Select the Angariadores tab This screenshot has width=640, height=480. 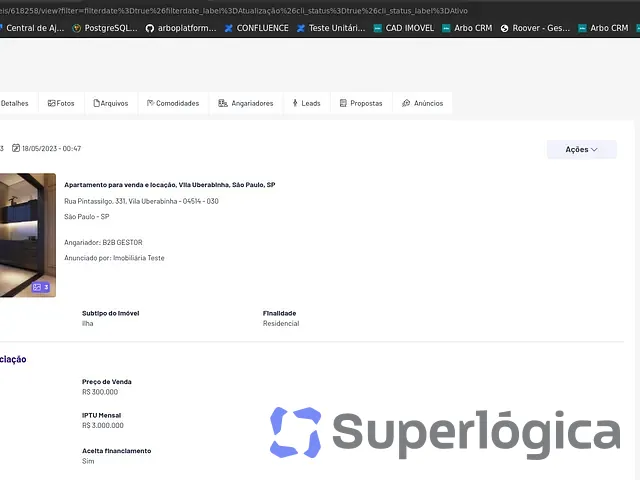coord(246,103)
